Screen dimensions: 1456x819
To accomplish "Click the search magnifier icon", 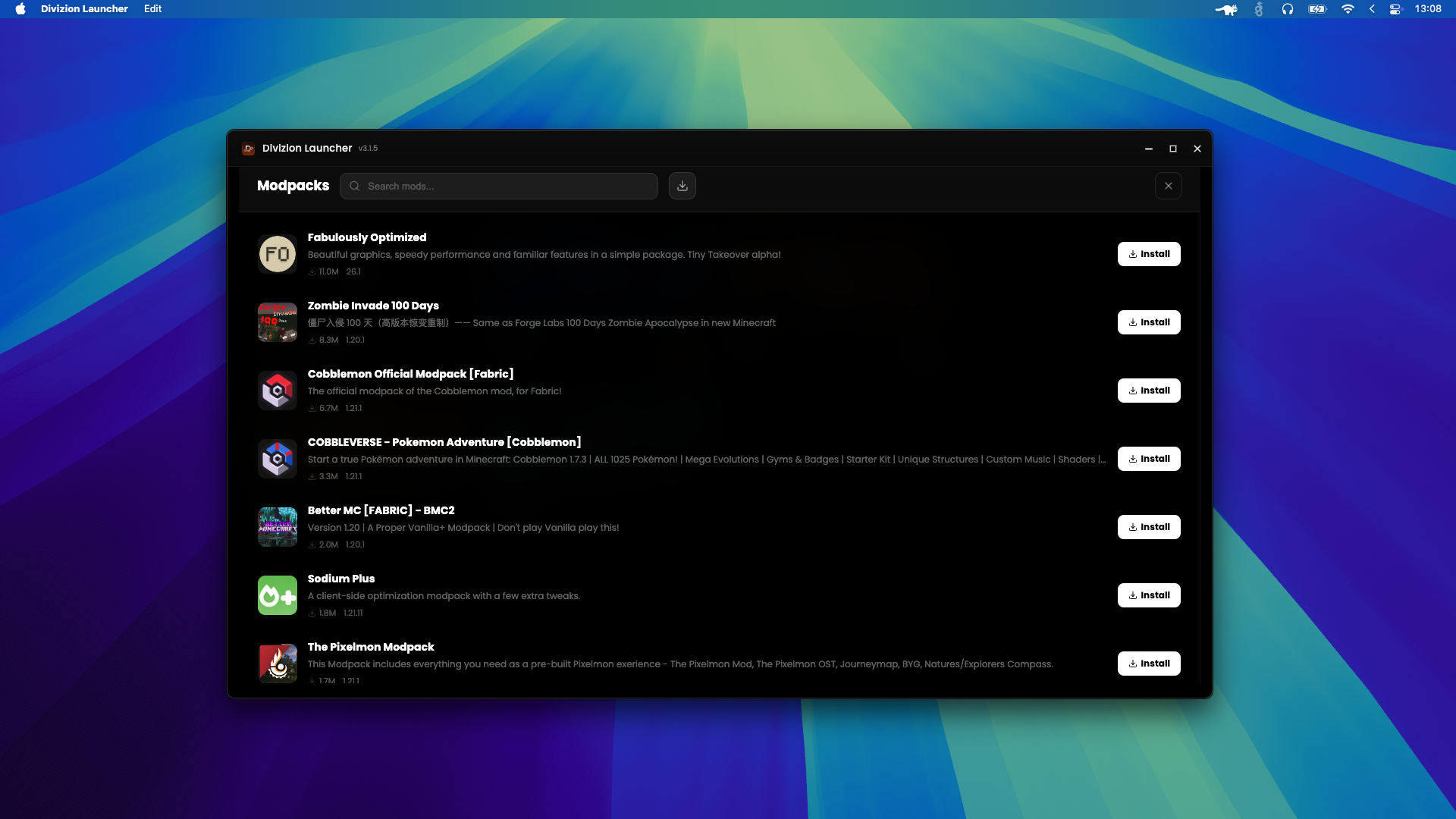I will 354,186.
